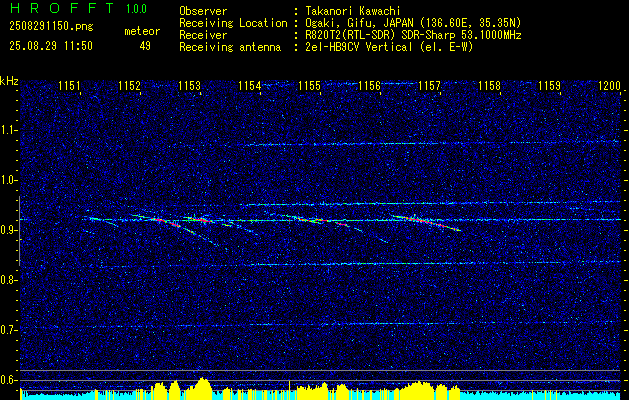
Task: Click the HROFFT program title
Action: (x=62, y=8)
